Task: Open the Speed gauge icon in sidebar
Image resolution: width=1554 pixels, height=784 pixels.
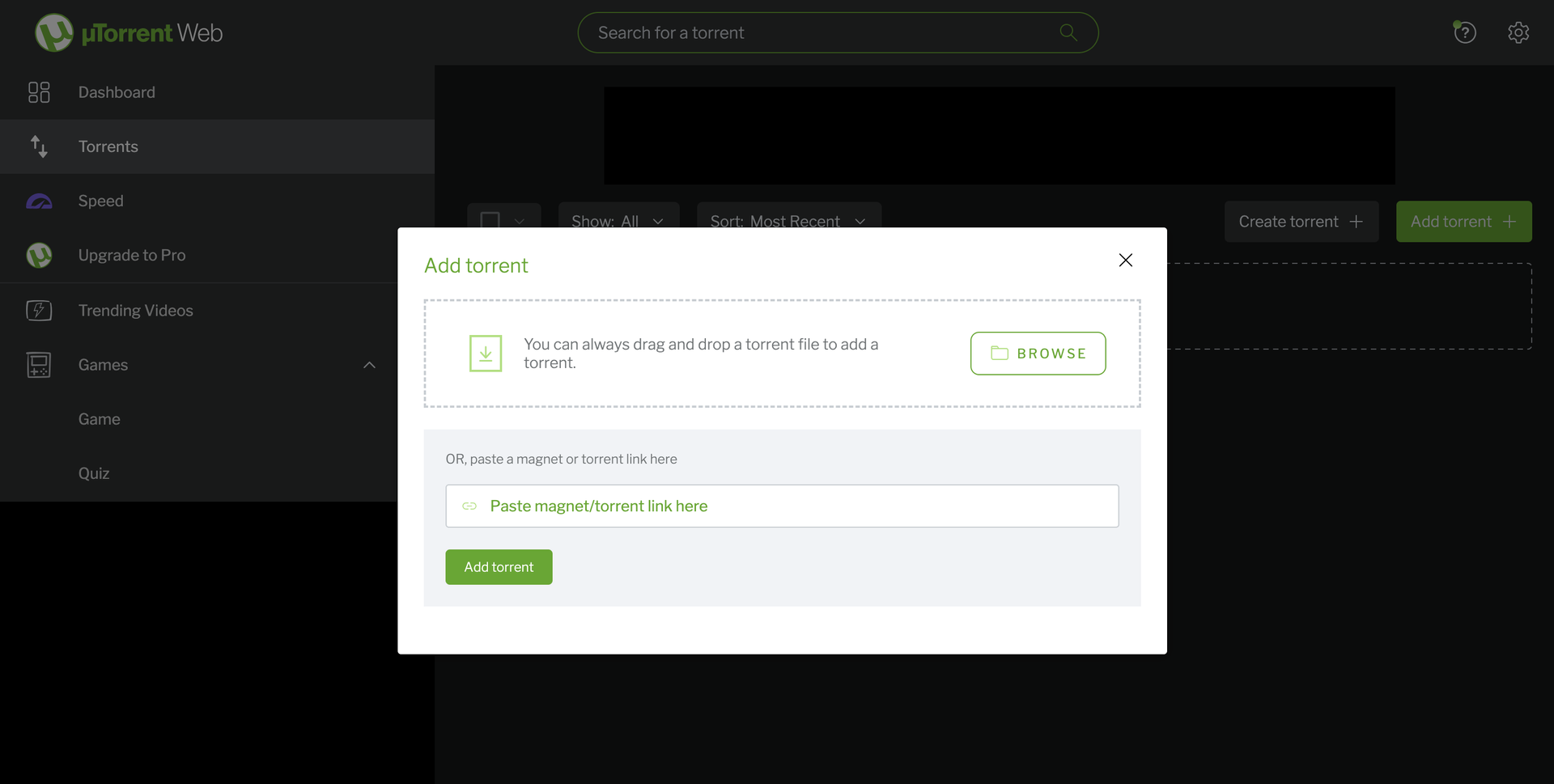Action: [38, 201]
